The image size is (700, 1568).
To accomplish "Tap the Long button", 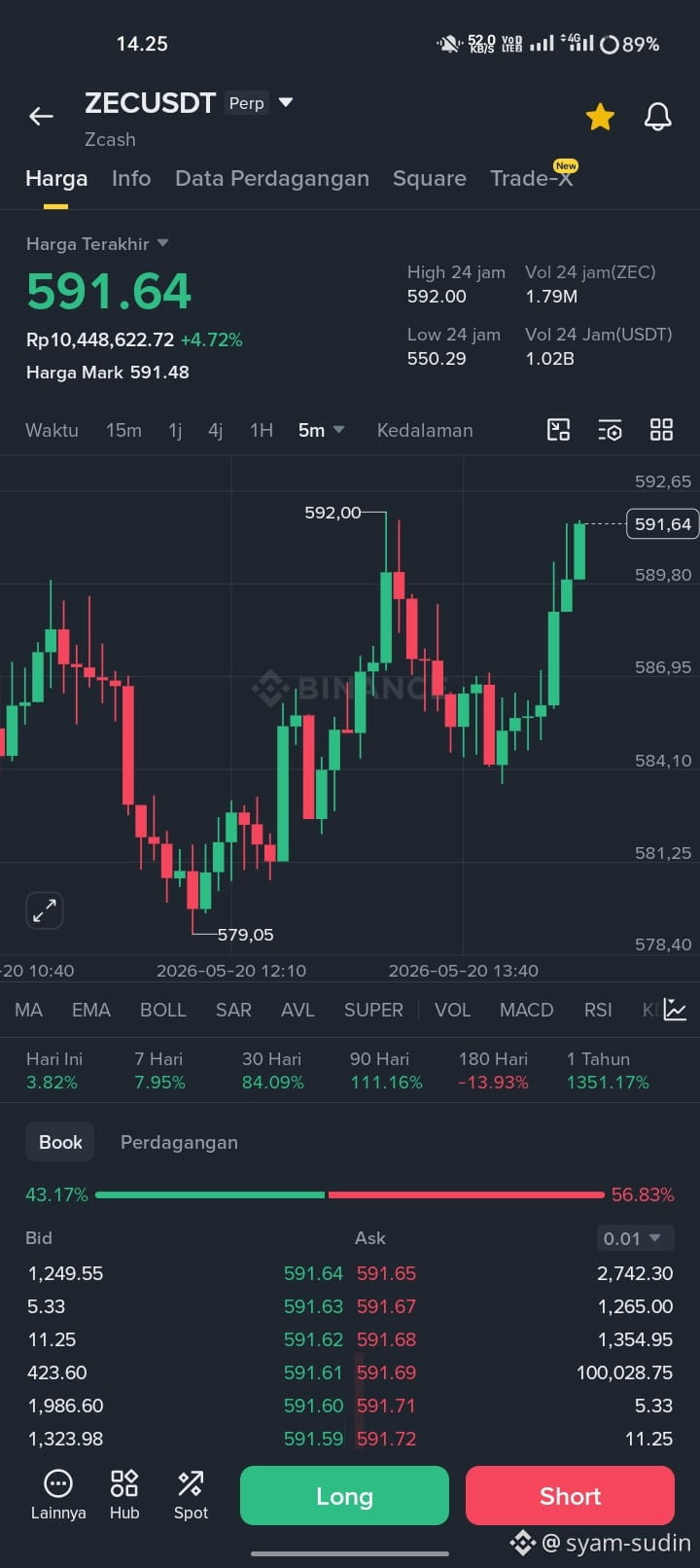I will coord(344,1496).
